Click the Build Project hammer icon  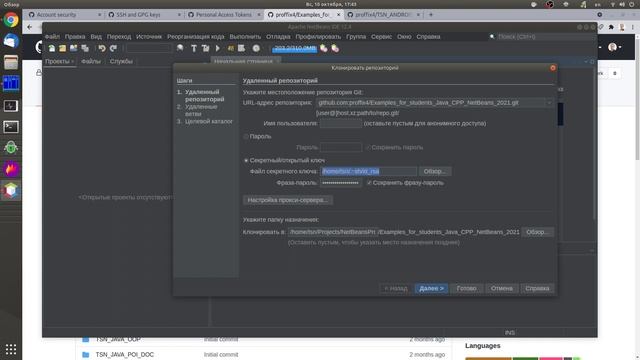(x=194, y=49)
